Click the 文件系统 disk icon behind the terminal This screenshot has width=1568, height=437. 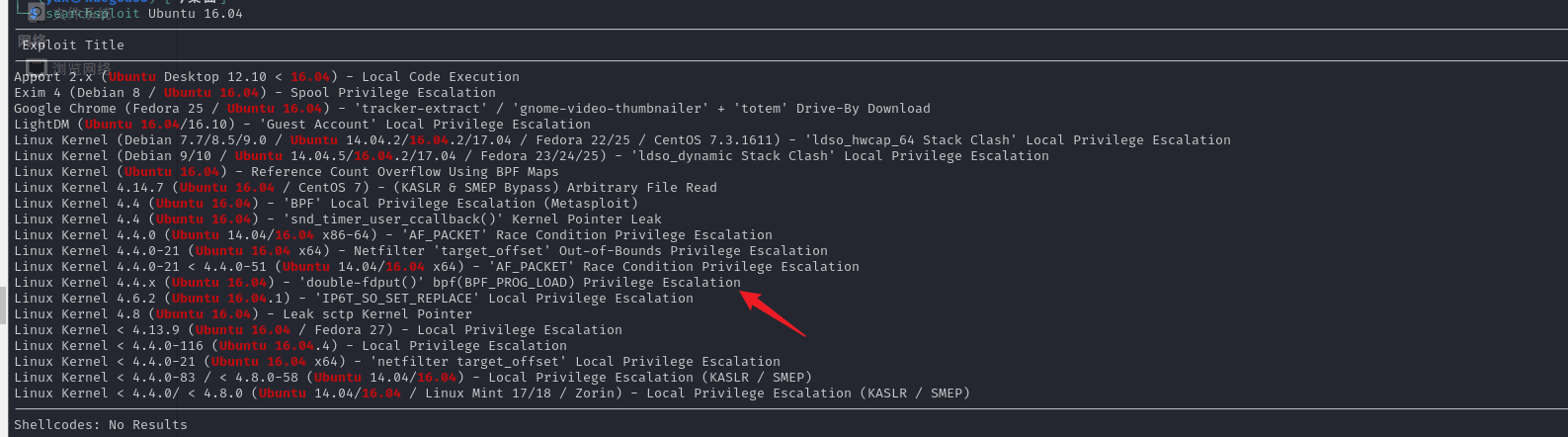[36, 13]
